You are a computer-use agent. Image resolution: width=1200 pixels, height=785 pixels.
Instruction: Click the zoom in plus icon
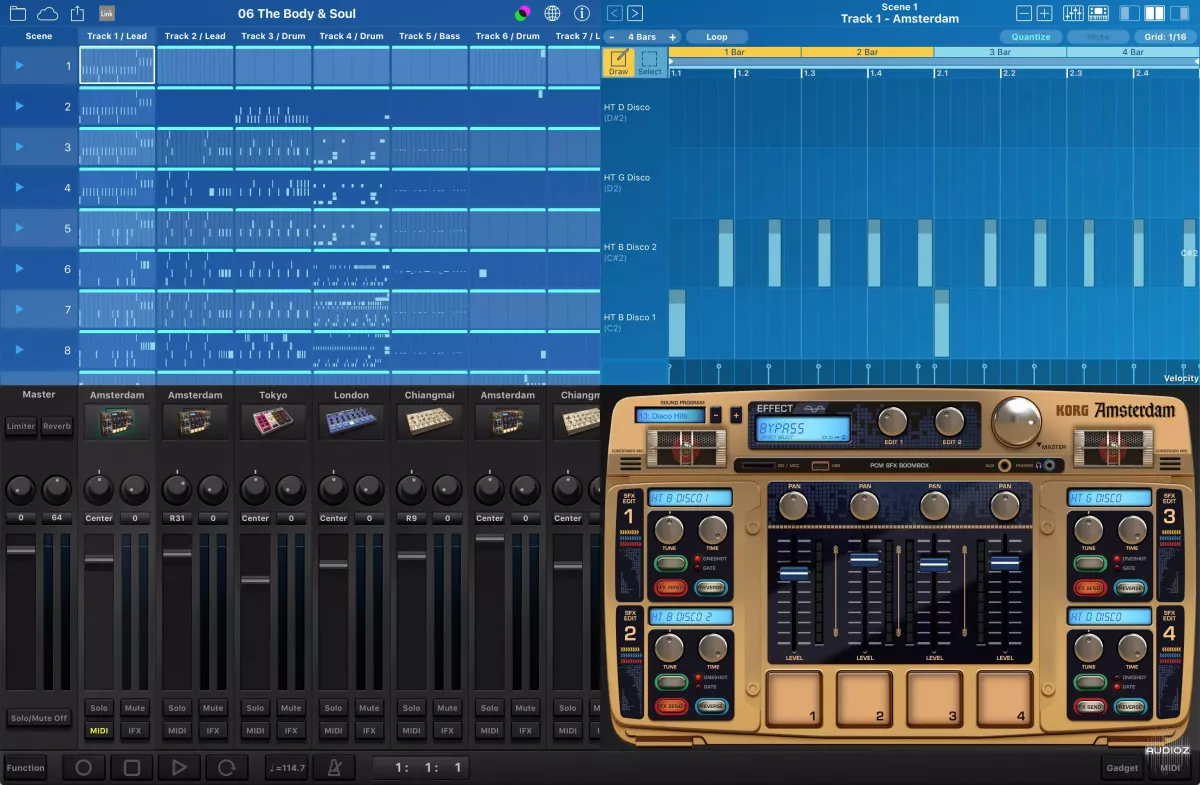[1044, 13]
